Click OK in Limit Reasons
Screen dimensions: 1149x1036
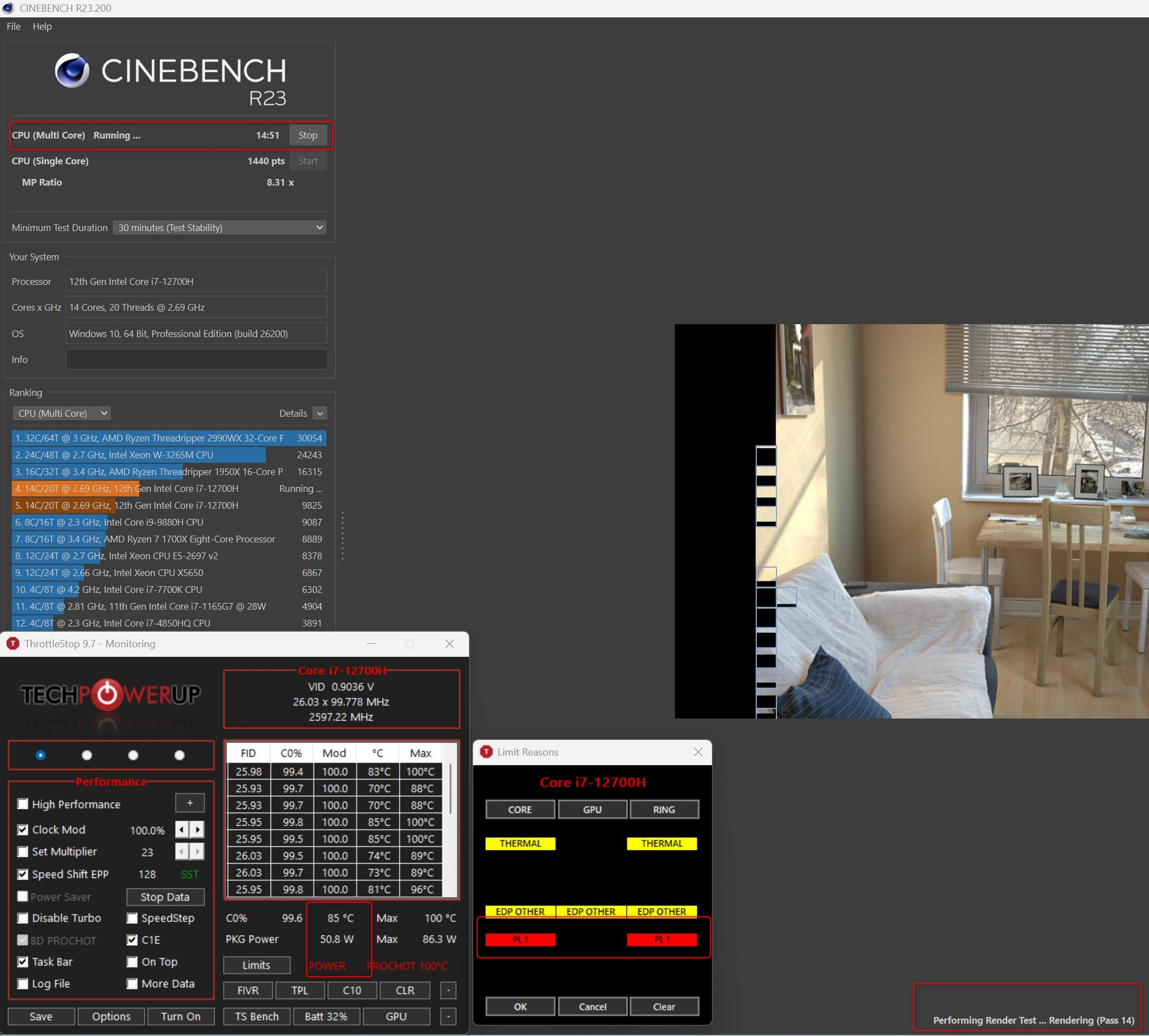click(x=521, y=1007)
